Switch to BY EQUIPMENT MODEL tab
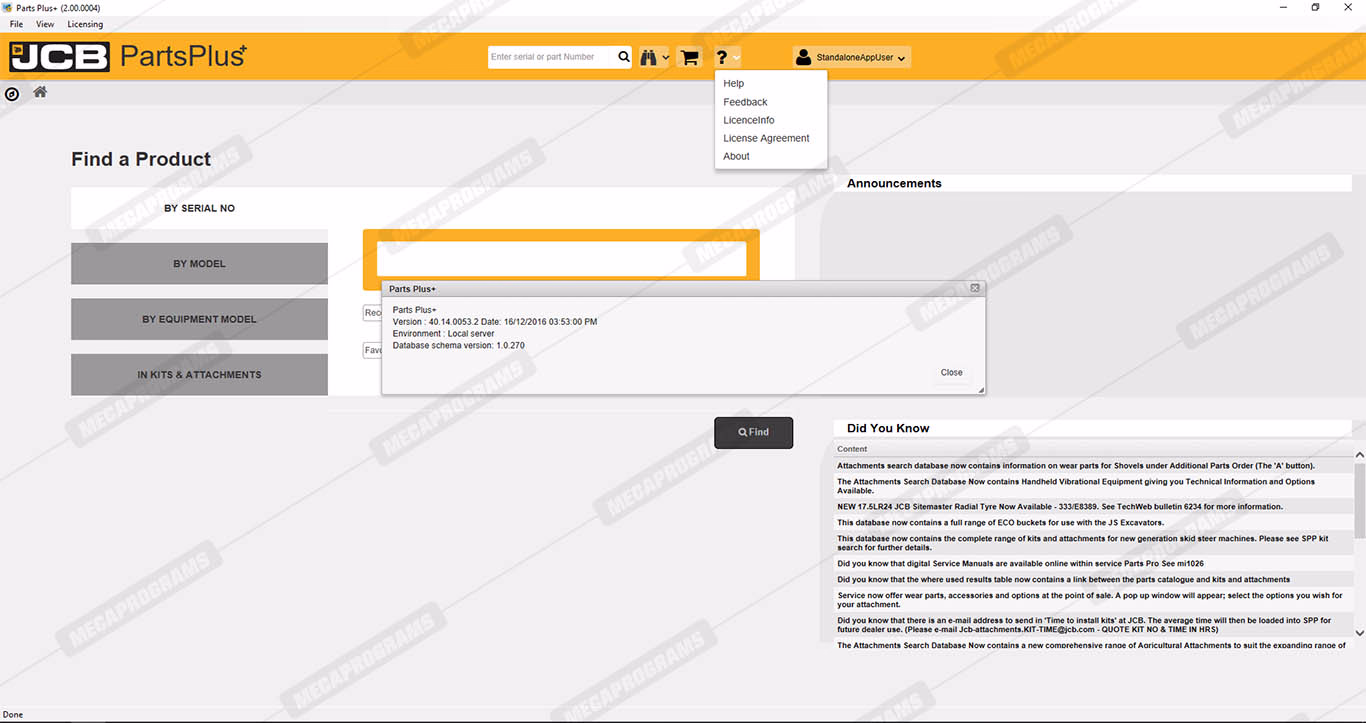The height and width of the screenshot is (723, 1366). (x=199, y=319)
